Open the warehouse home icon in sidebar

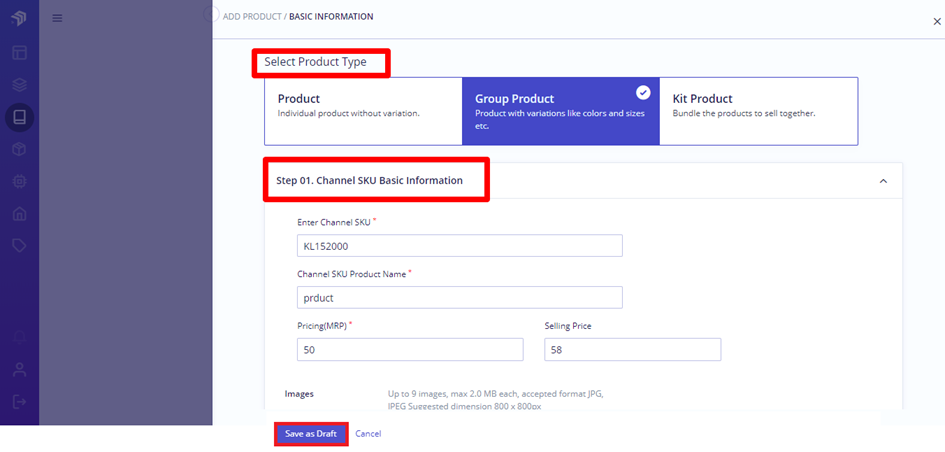point(19,213)
